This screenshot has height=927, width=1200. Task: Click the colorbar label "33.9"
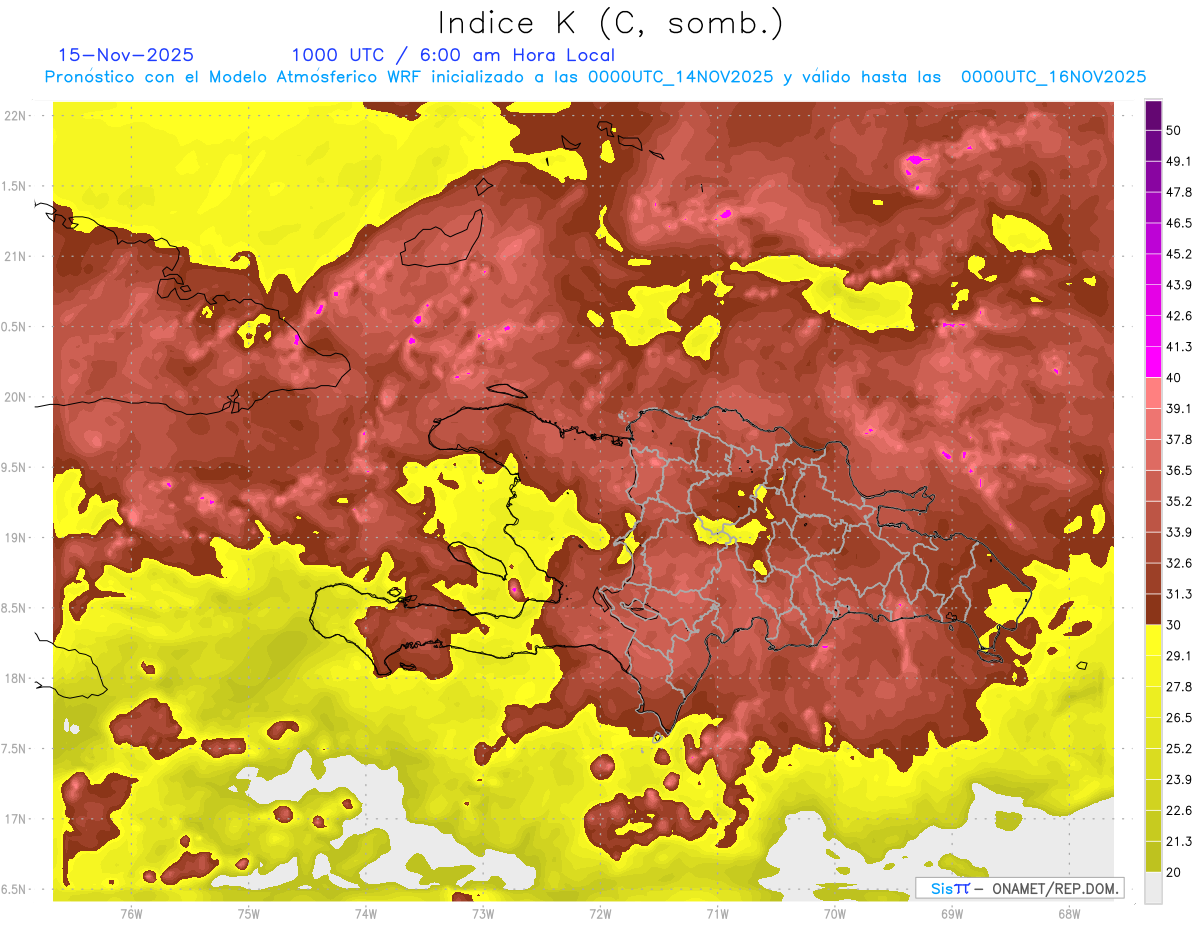pyautogui.click(x=1179, y=532)
